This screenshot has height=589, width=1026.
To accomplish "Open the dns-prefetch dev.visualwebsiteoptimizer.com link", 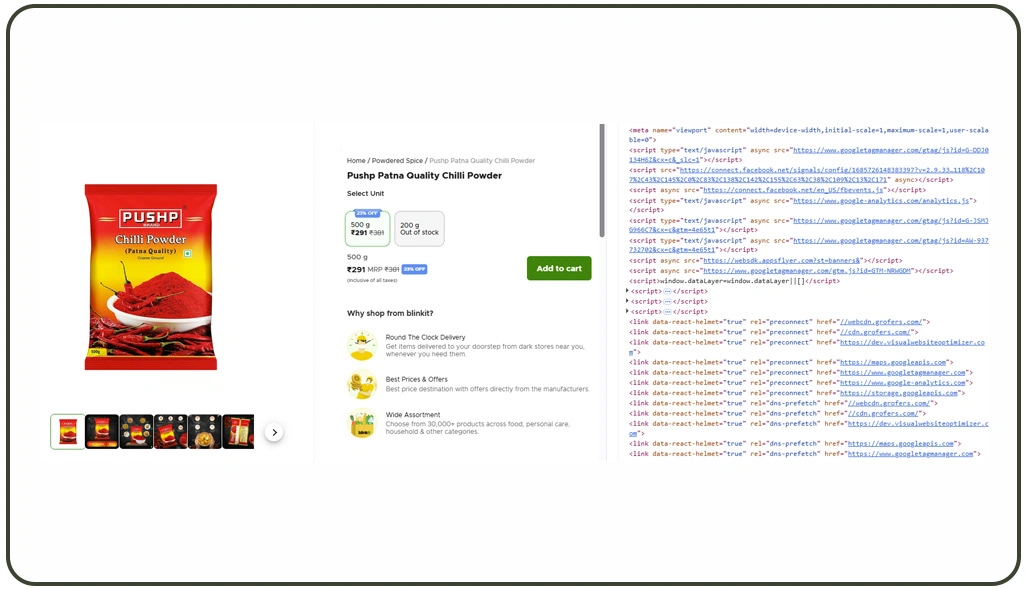I will [918, 423].
